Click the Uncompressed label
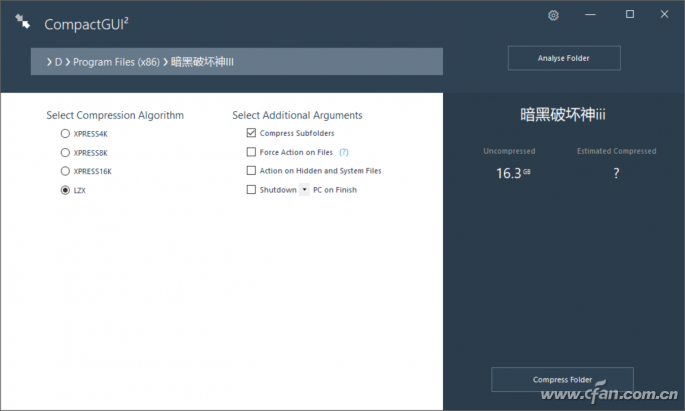 [509, 151]
